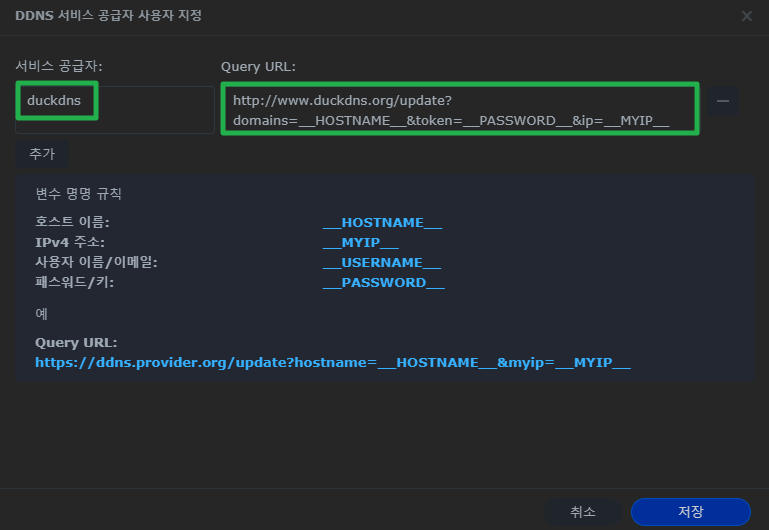Click the blue __PASSWORD__ variable text
The width and height of the screenshot is (769, 530).
pyautogui.click(x=384, y=282)
